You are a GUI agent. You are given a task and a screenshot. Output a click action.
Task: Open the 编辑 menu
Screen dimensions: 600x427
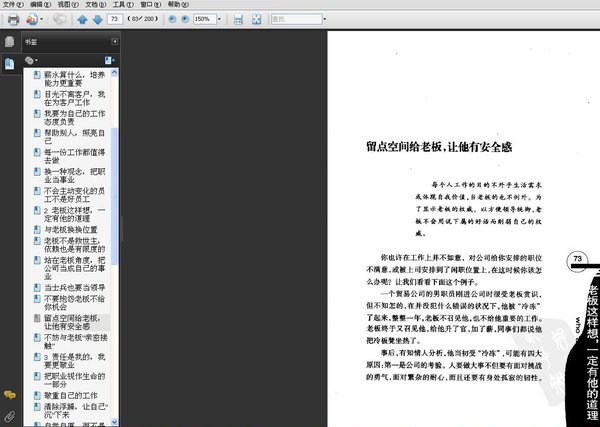pyautogui.click(x=41, y=5)
